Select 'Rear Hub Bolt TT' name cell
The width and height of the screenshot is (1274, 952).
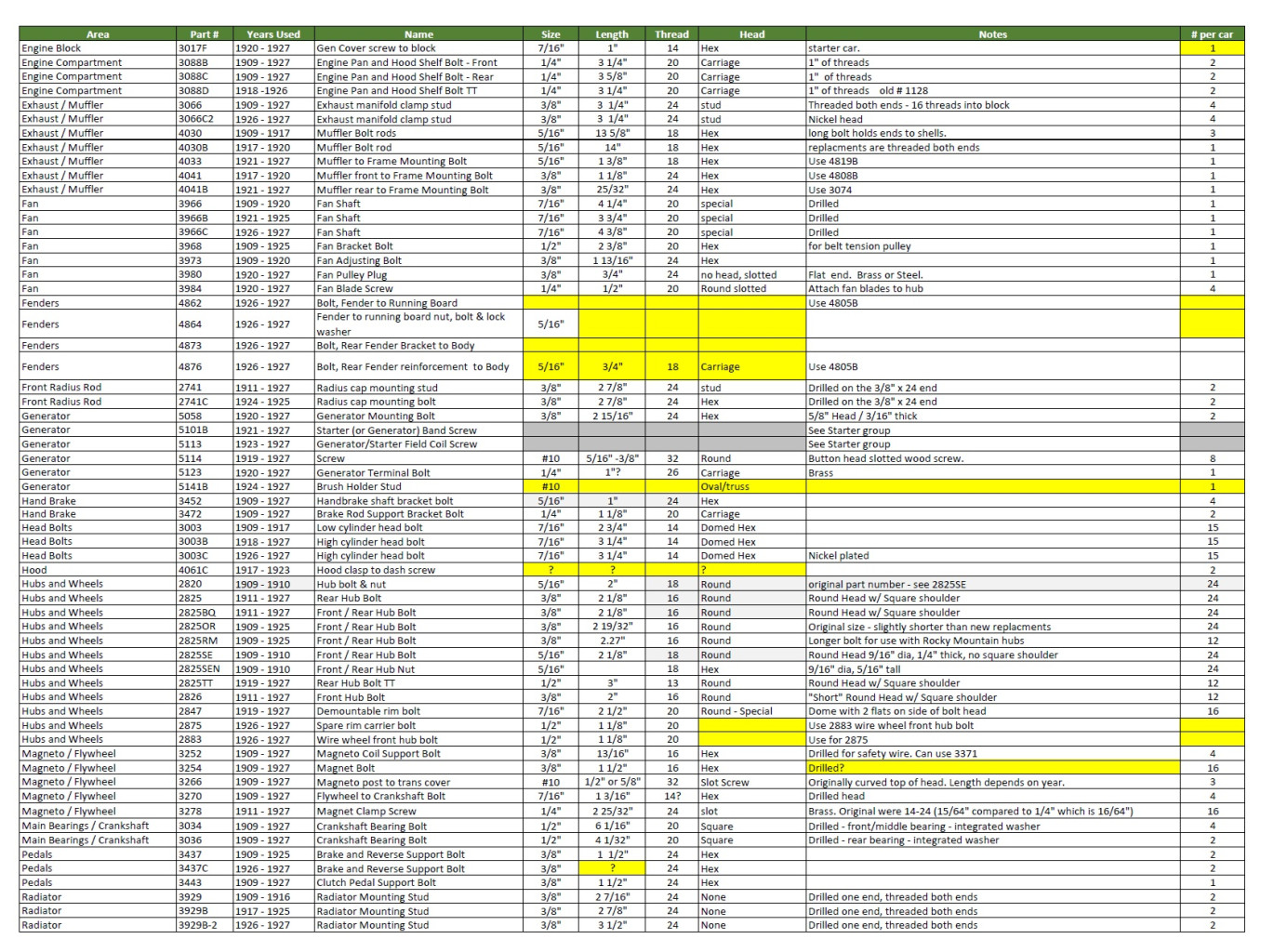pos(418,683)
